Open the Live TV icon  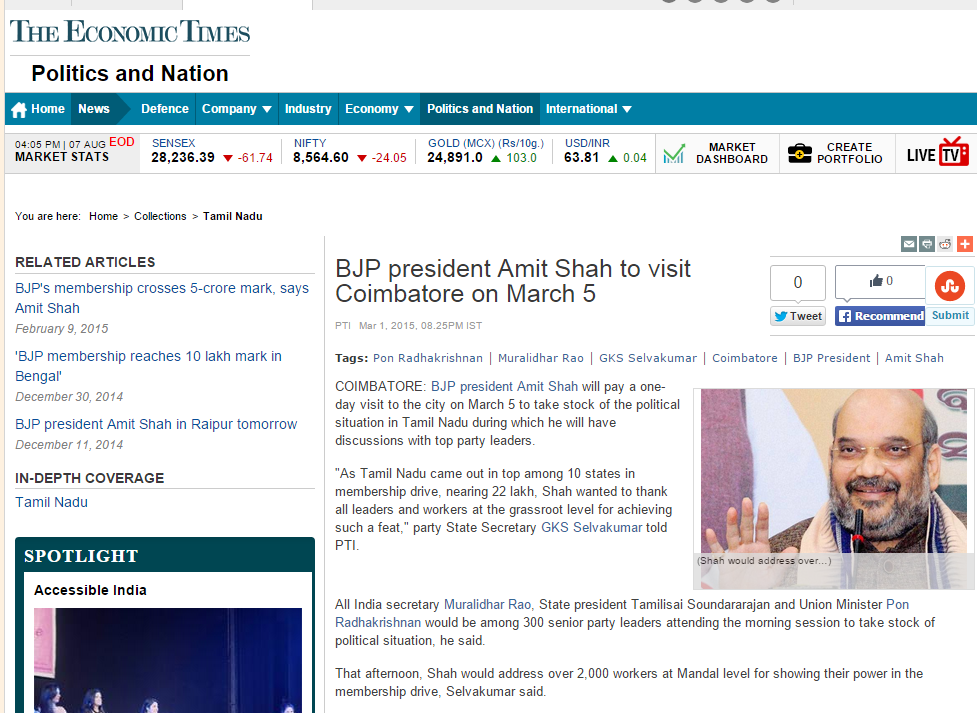pos(937,153)
